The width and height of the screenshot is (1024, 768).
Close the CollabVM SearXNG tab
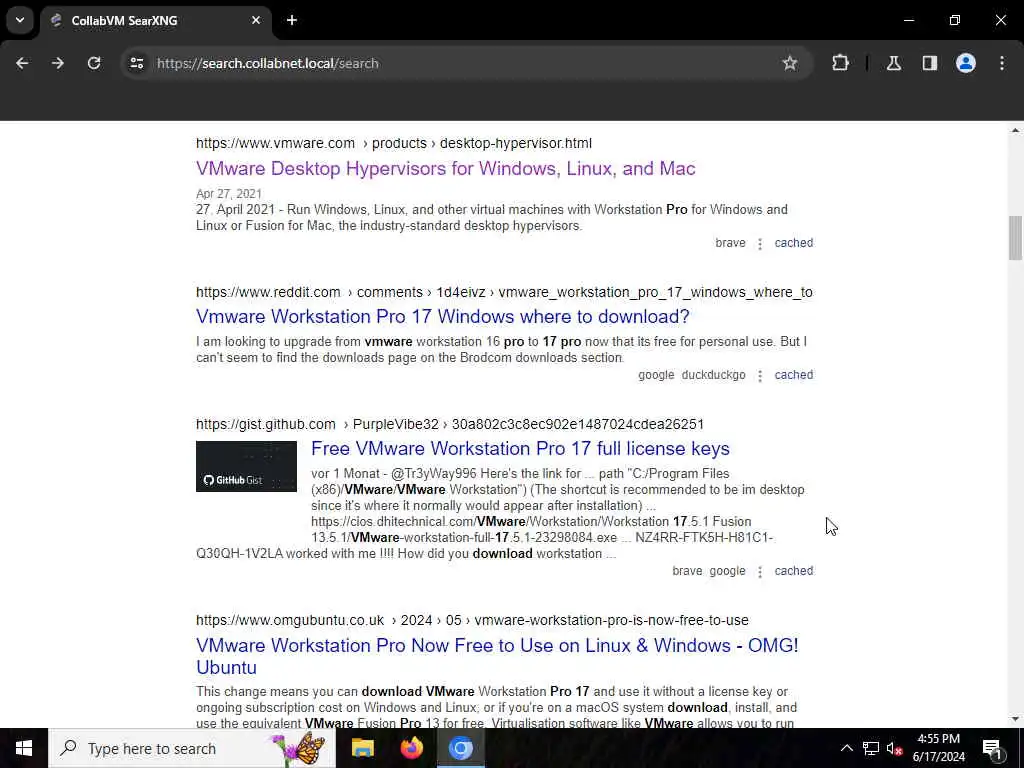click(x=256, y=20)
